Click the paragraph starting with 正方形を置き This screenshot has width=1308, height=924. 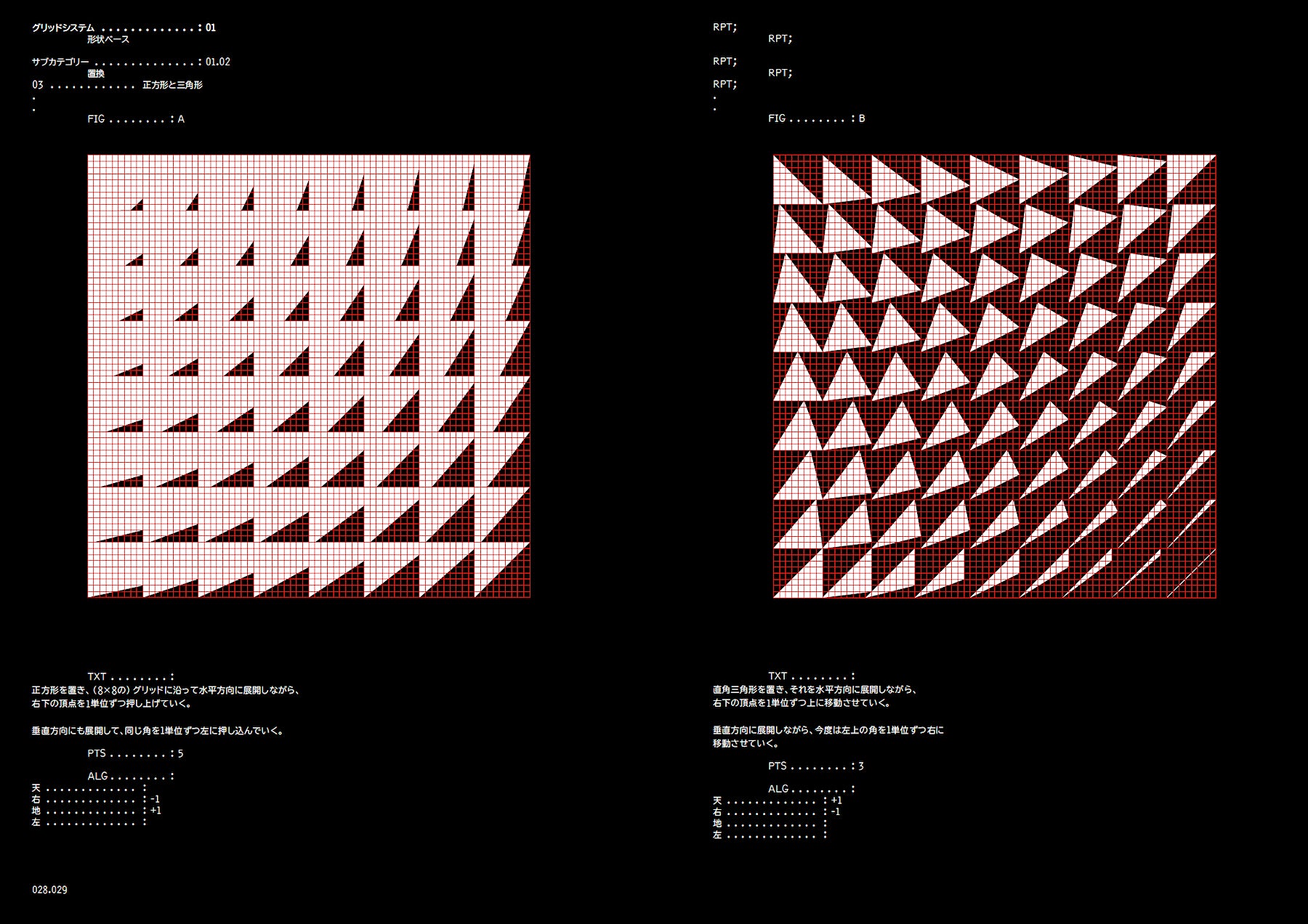point(166,697)
